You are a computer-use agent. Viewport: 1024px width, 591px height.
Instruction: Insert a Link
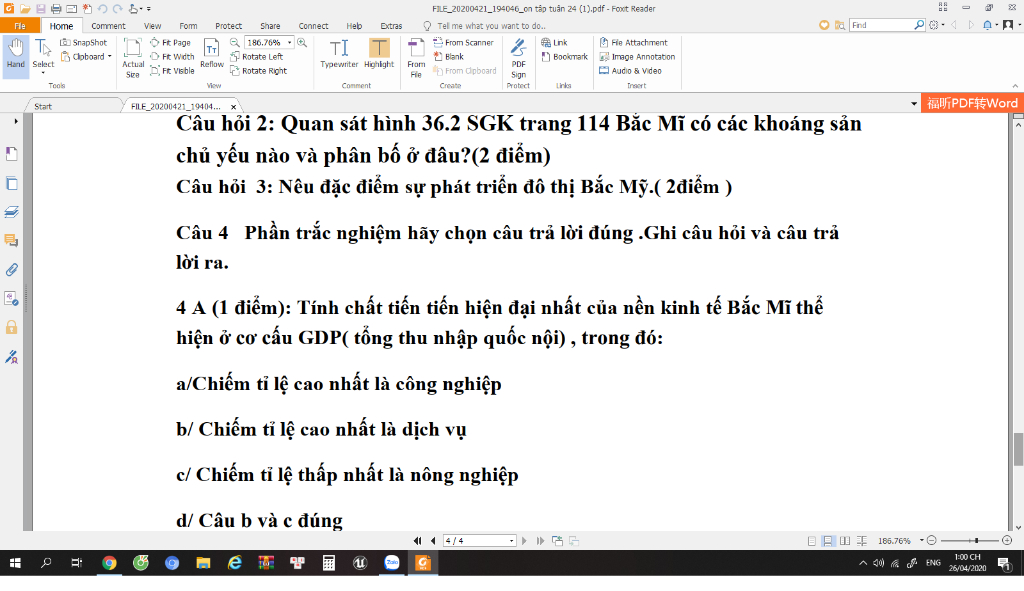point(554,42)
